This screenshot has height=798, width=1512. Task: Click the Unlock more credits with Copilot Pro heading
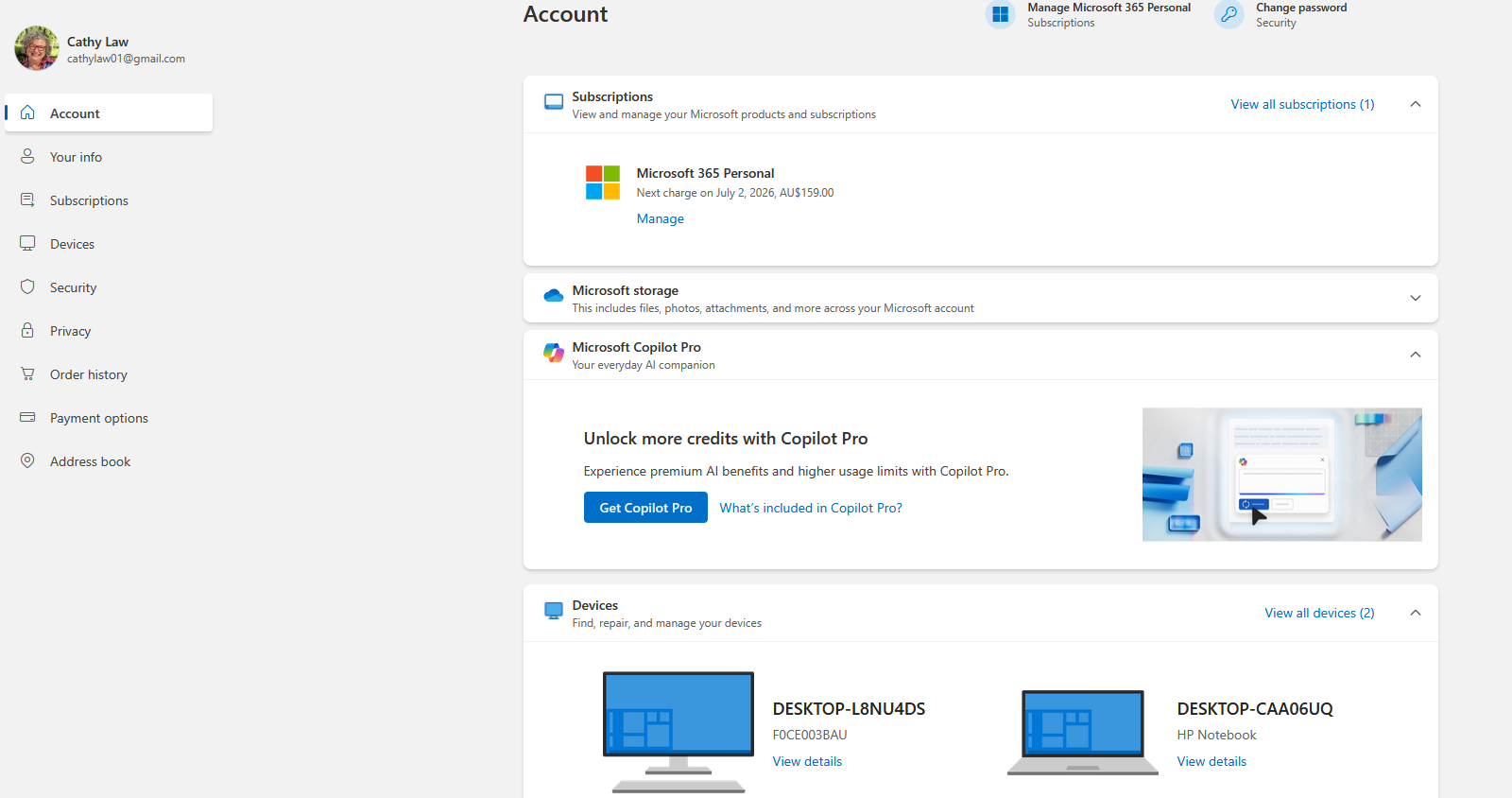tap(726, 439)
